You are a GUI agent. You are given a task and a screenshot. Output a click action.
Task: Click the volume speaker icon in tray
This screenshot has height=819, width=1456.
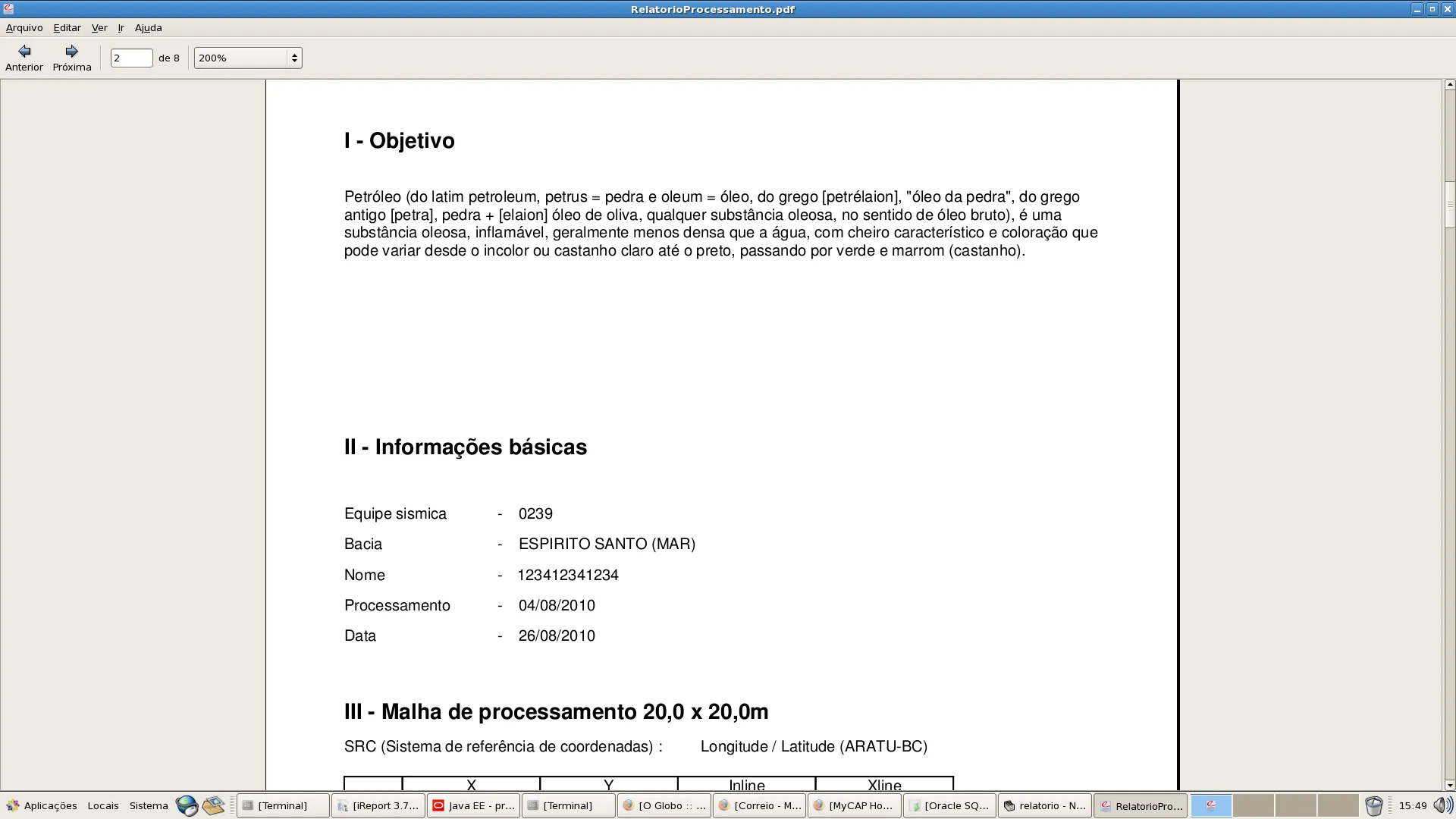pos(1442,805)
